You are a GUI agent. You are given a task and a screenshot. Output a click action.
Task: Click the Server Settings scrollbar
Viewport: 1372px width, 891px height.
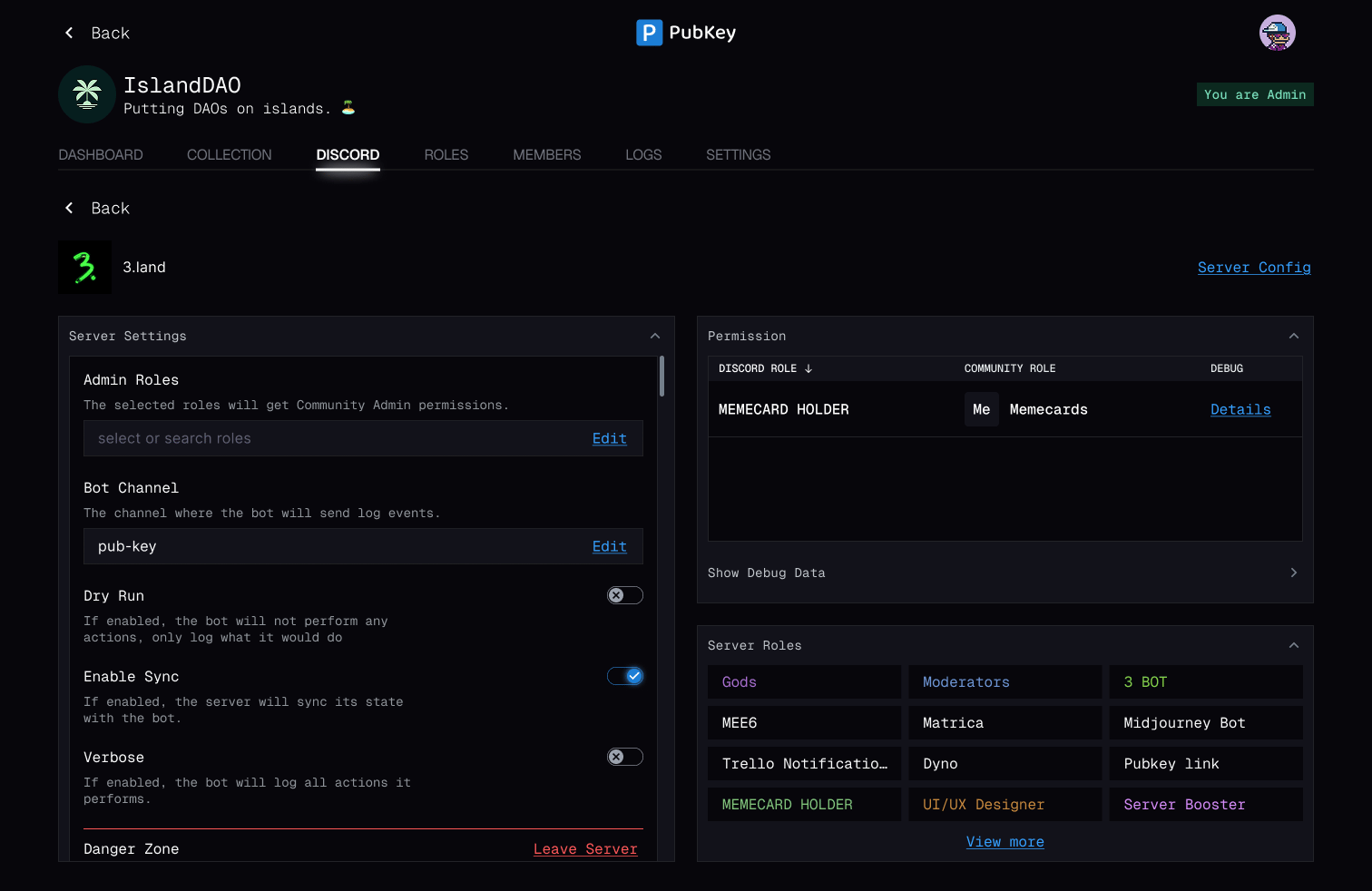click(662, 377)
